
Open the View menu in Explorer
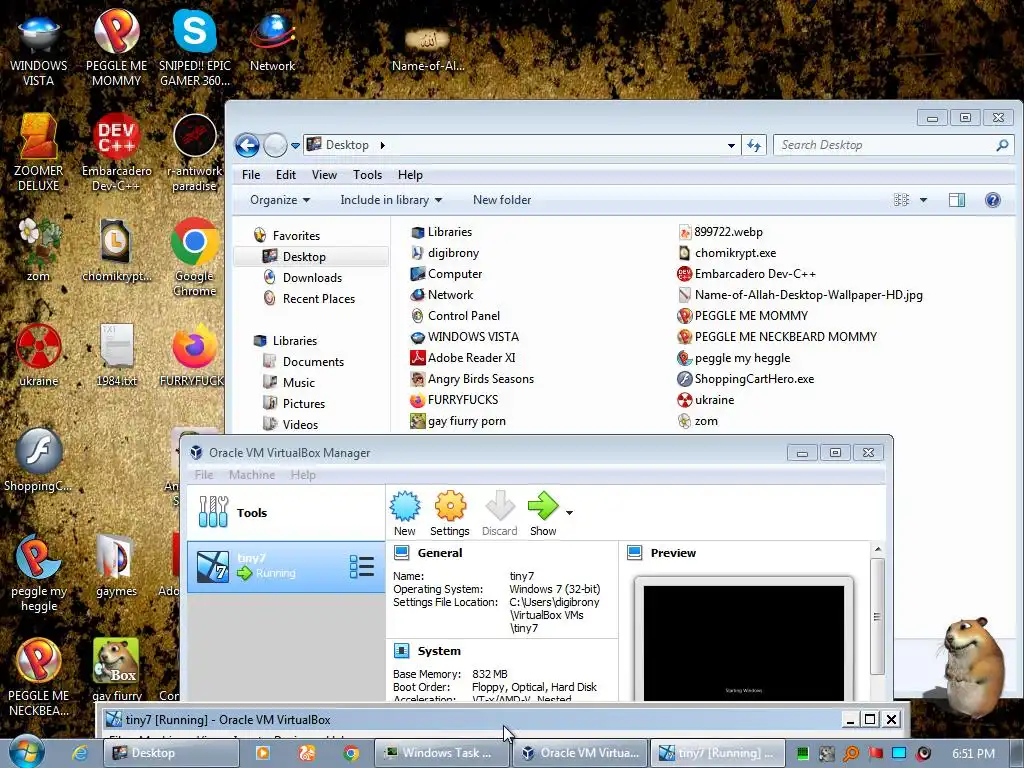[324, 175]
